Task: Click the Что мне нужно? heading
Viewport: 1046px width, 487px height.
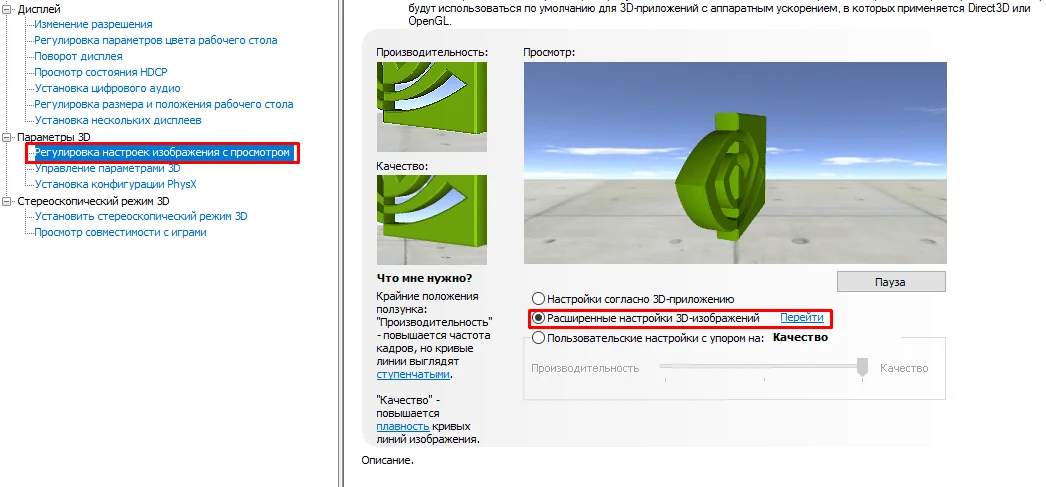Action: tap(424, 278)
